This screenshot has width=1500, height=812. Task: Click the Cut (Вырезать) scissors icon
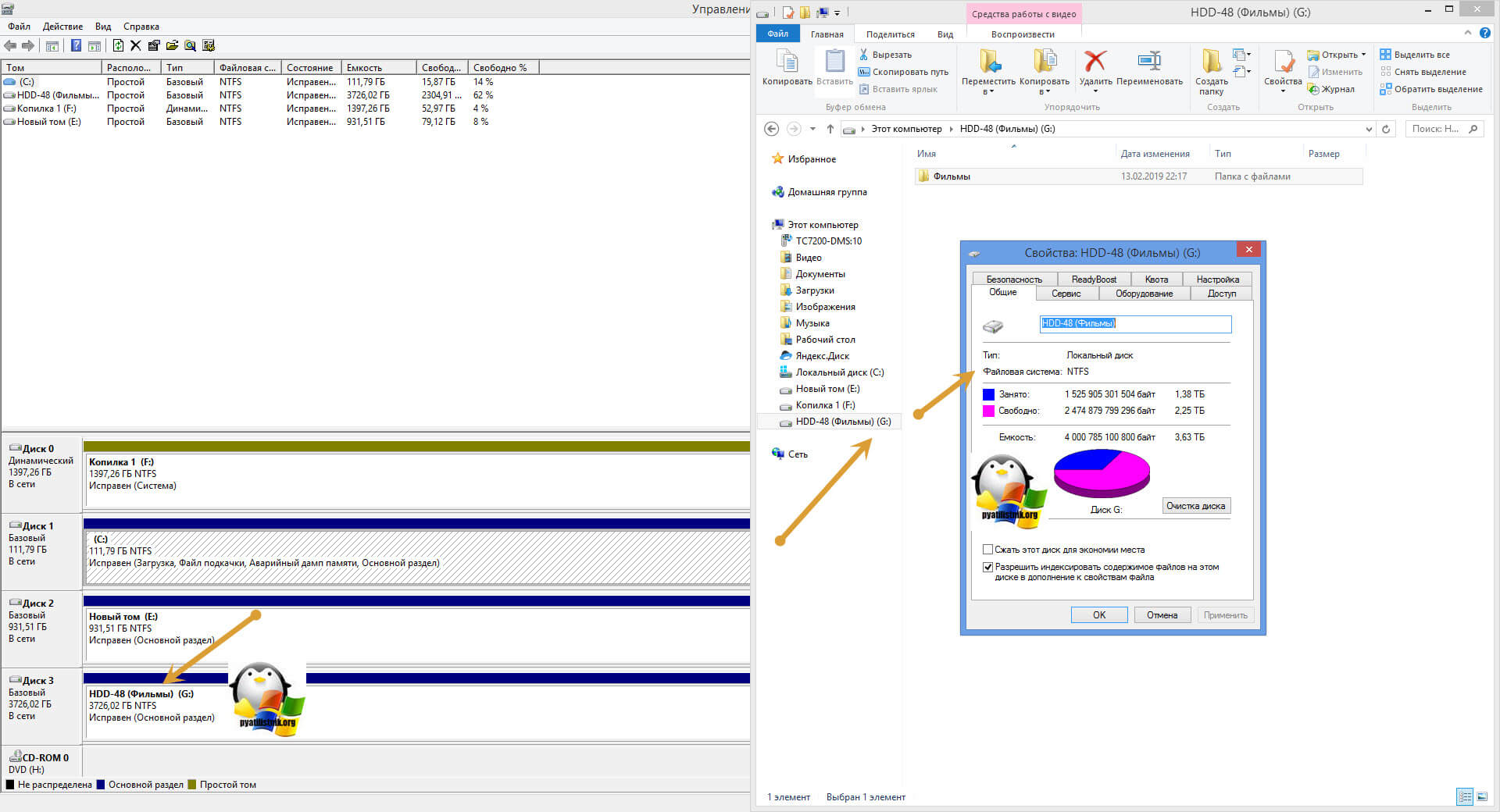pos(864,55)
